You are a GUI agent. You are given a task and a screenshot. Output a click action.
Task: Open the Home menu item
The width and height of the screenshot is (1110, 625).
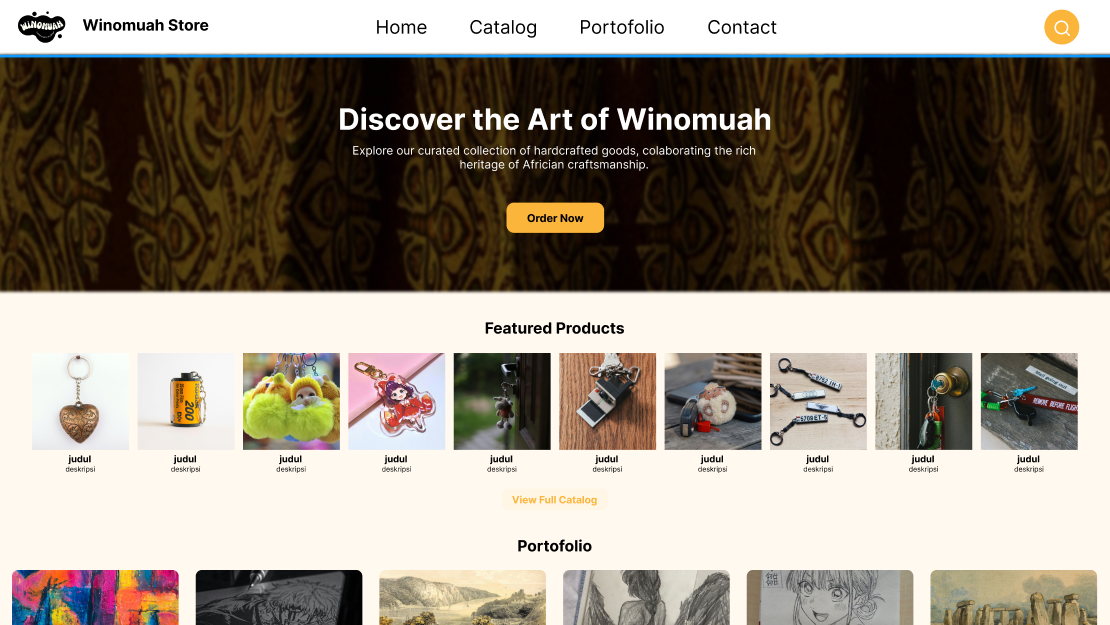tap(401, 27)
